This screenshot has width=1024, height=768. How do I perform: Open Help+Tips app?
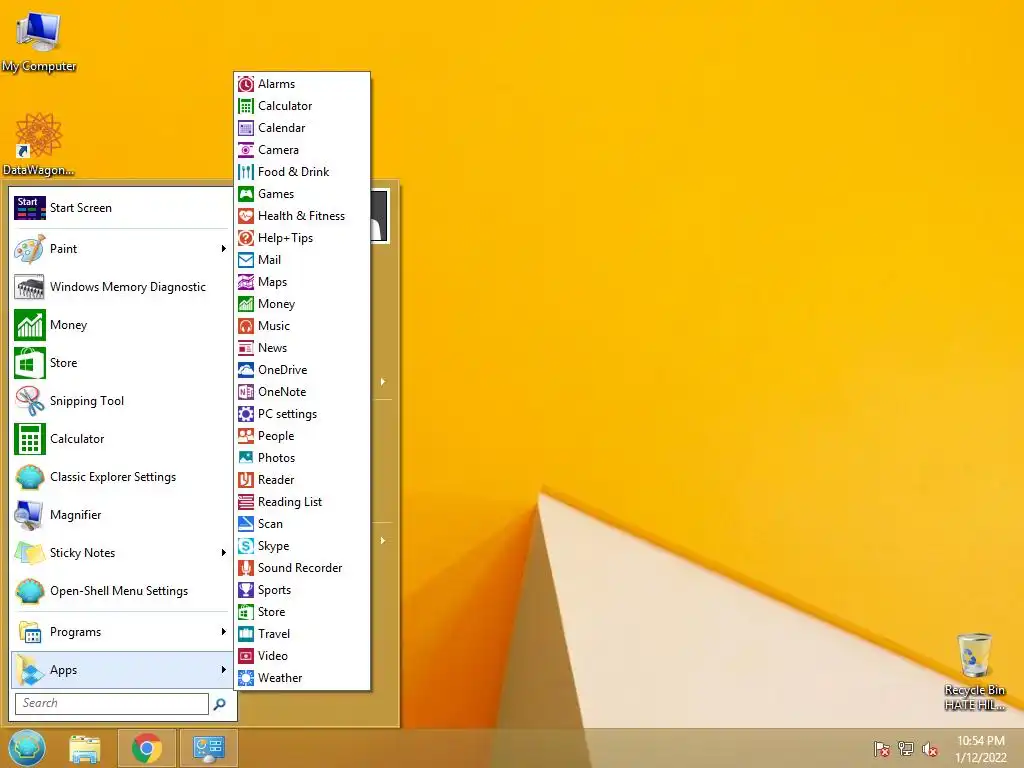302,238
